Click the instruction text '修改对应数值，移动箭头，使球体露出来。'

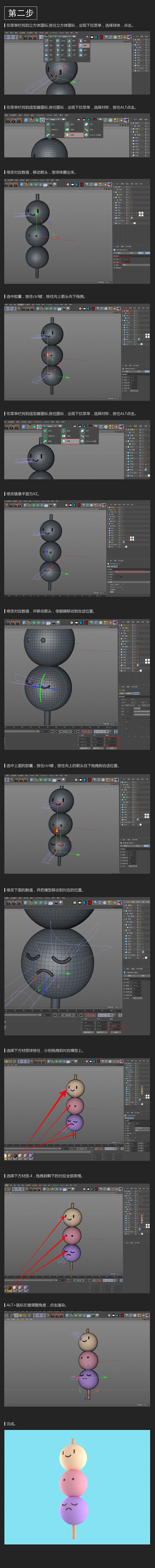pos(41,172)
